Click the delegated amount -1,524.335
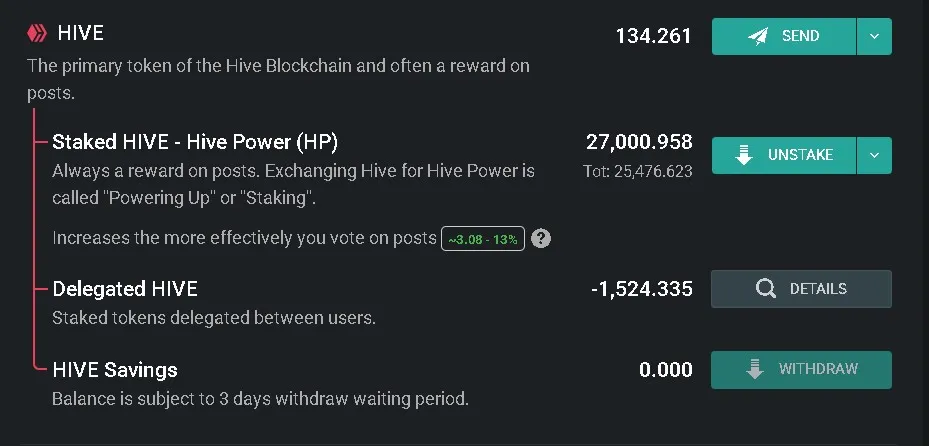The height and width of the screenshot is (446, 929). coord(642,289)
